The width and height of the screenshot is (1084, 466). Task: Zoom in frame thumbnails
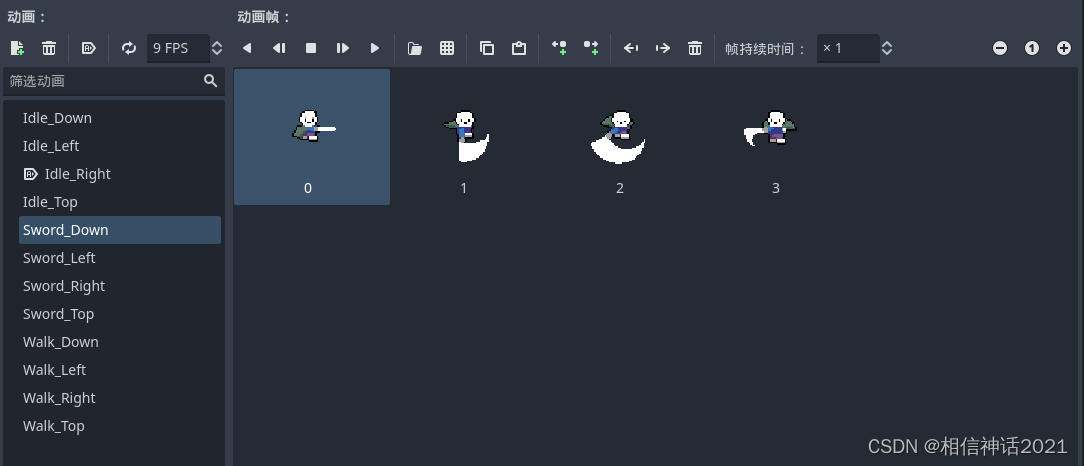[x=1064, y=48]
